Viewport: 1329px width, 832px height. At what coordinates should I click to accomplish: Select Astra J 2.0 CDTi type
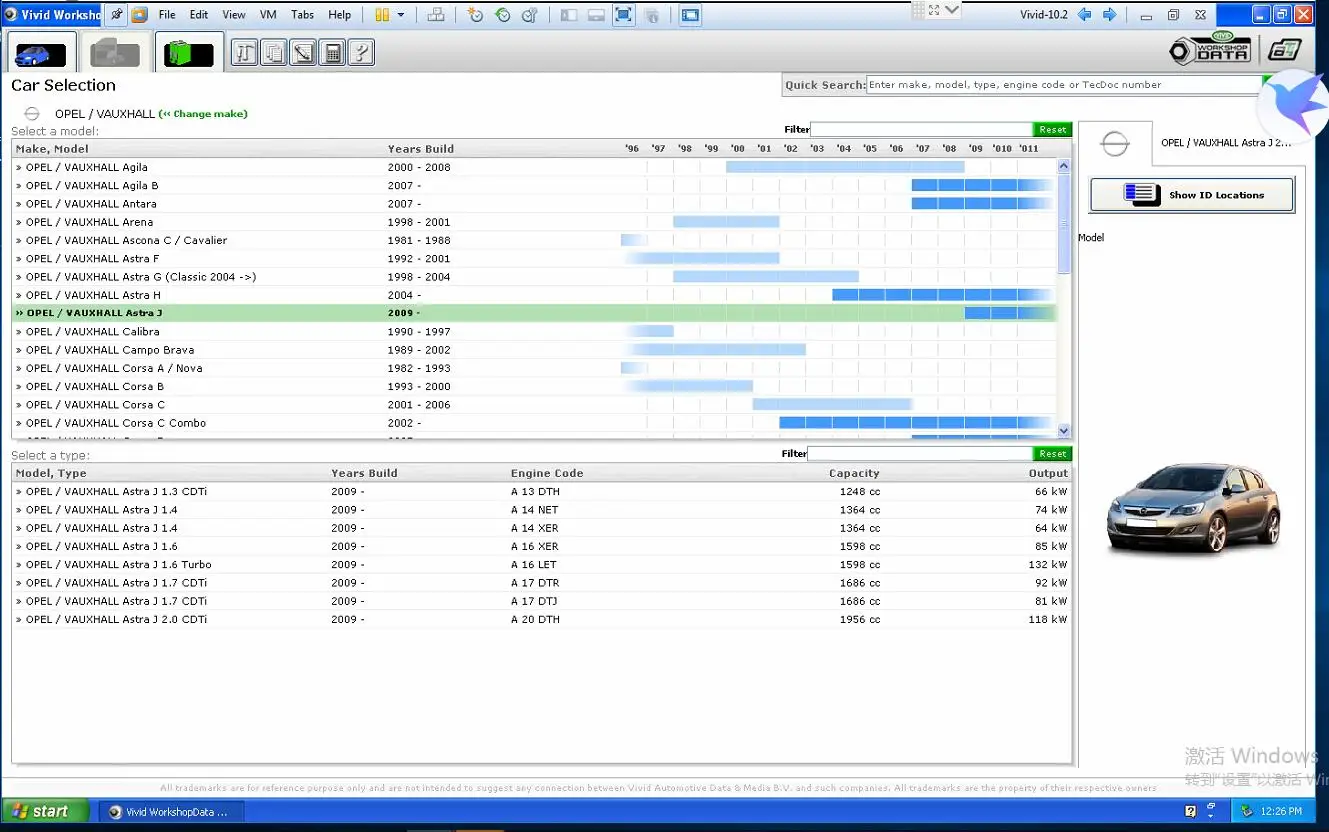click(541, 620)
